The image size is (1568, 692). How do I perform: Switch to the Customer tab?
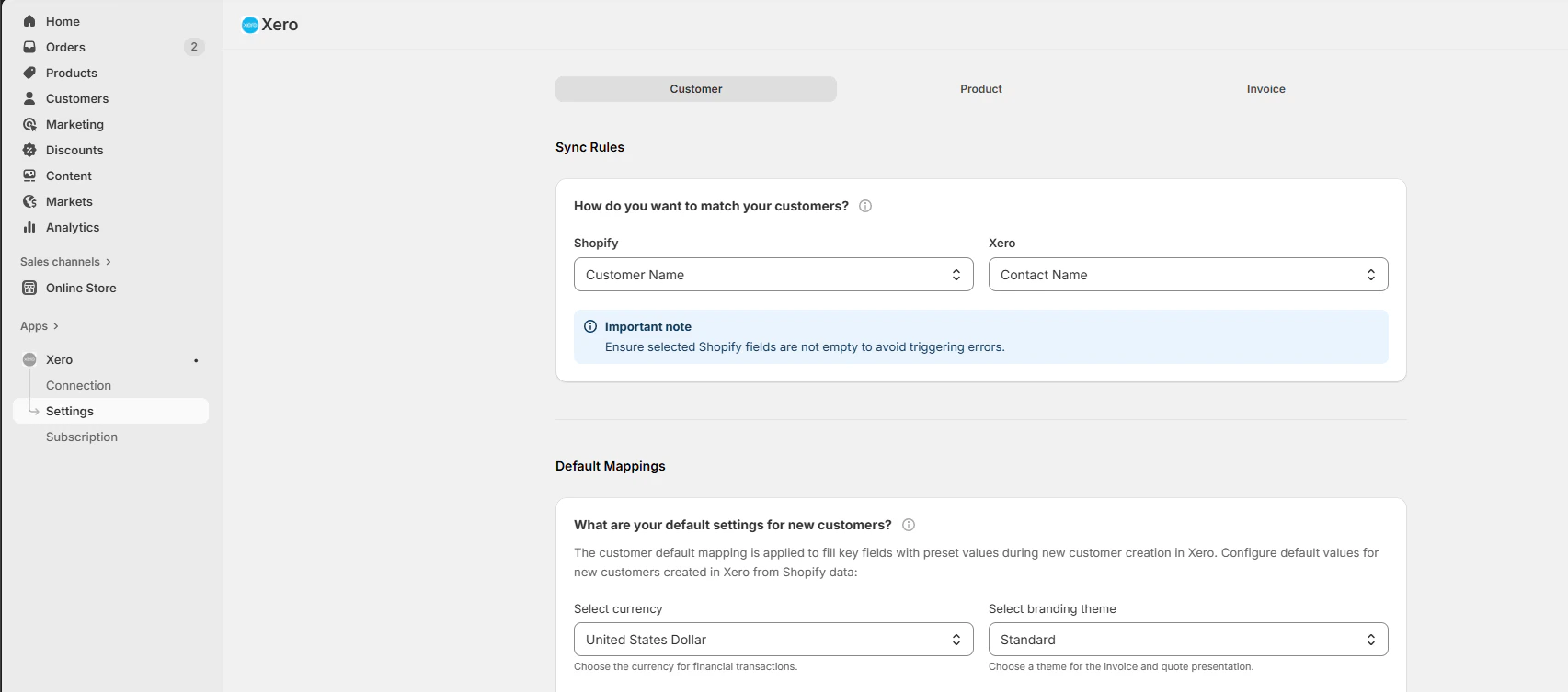click(696, 89)
